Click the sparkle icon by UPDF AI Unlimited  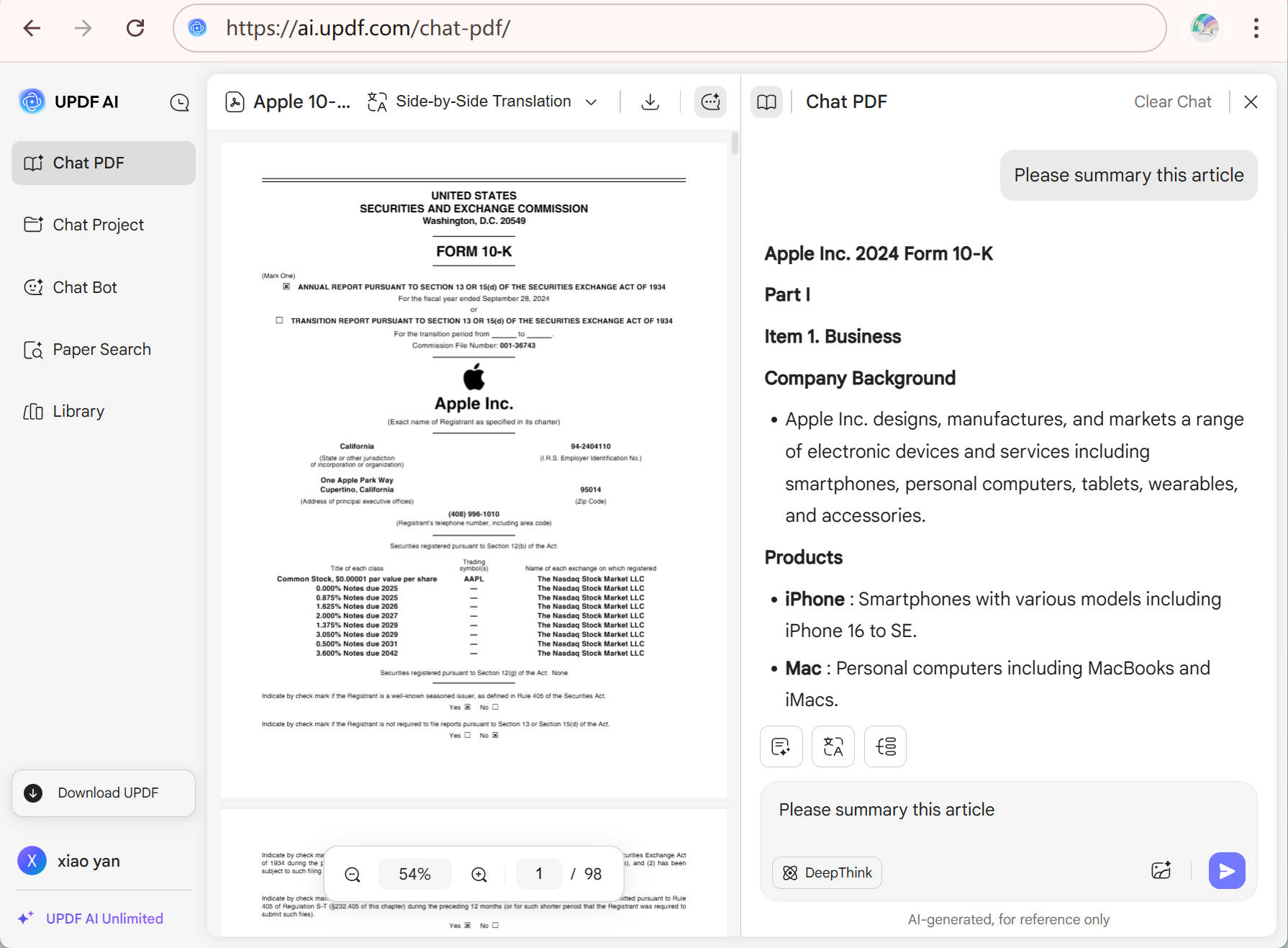pos(26,918)
